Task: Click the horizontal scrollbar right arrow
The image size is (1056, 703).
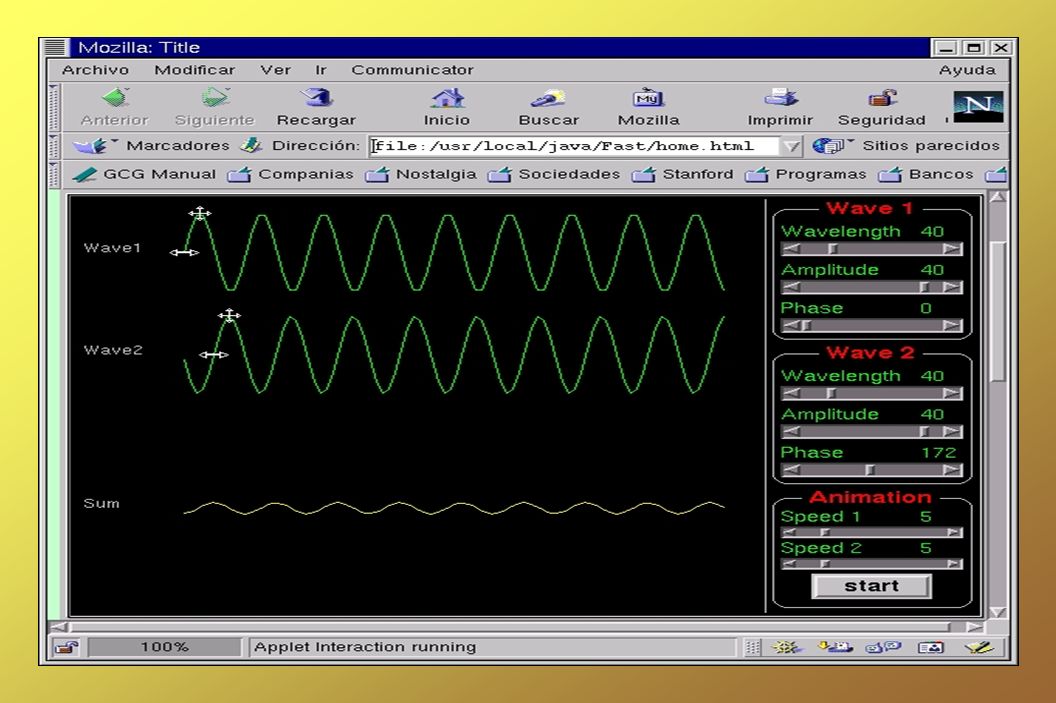Action: tap(975, 628)
